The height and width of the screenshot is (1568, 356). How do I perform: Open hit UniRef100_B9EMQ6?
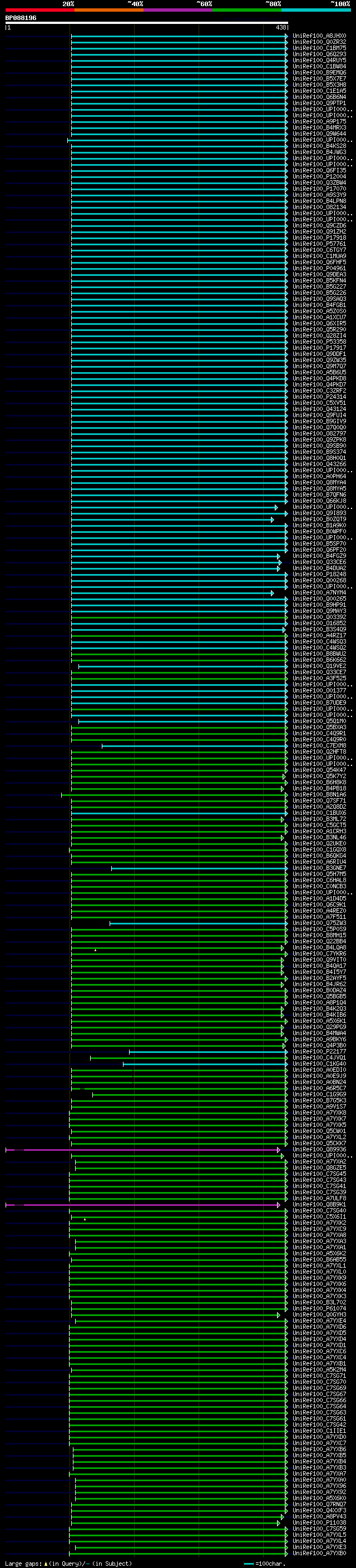coord(319,72)
